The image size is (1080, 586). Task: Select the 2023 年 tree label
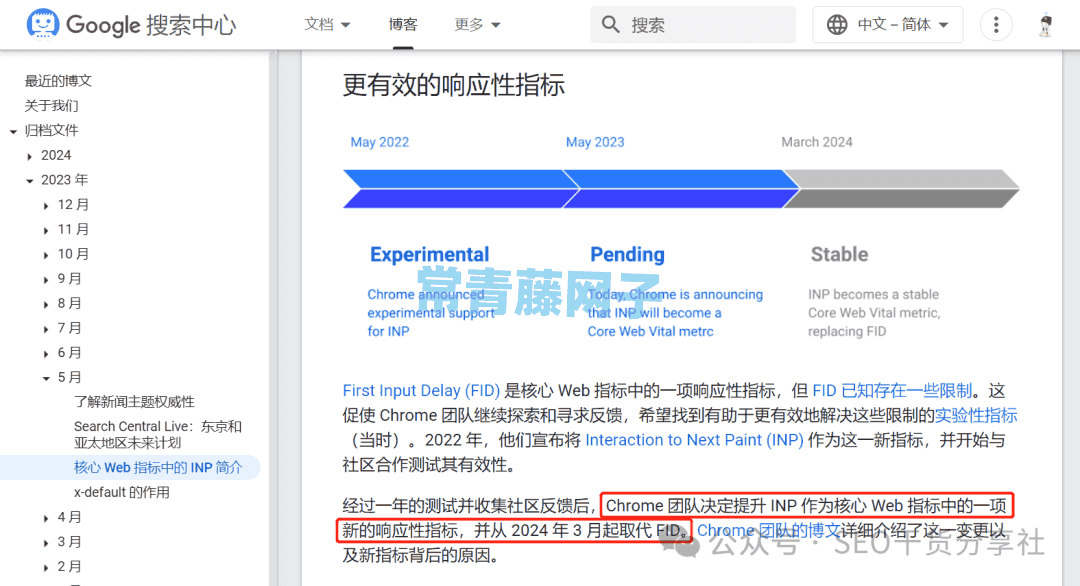click(x=65, y=180)
